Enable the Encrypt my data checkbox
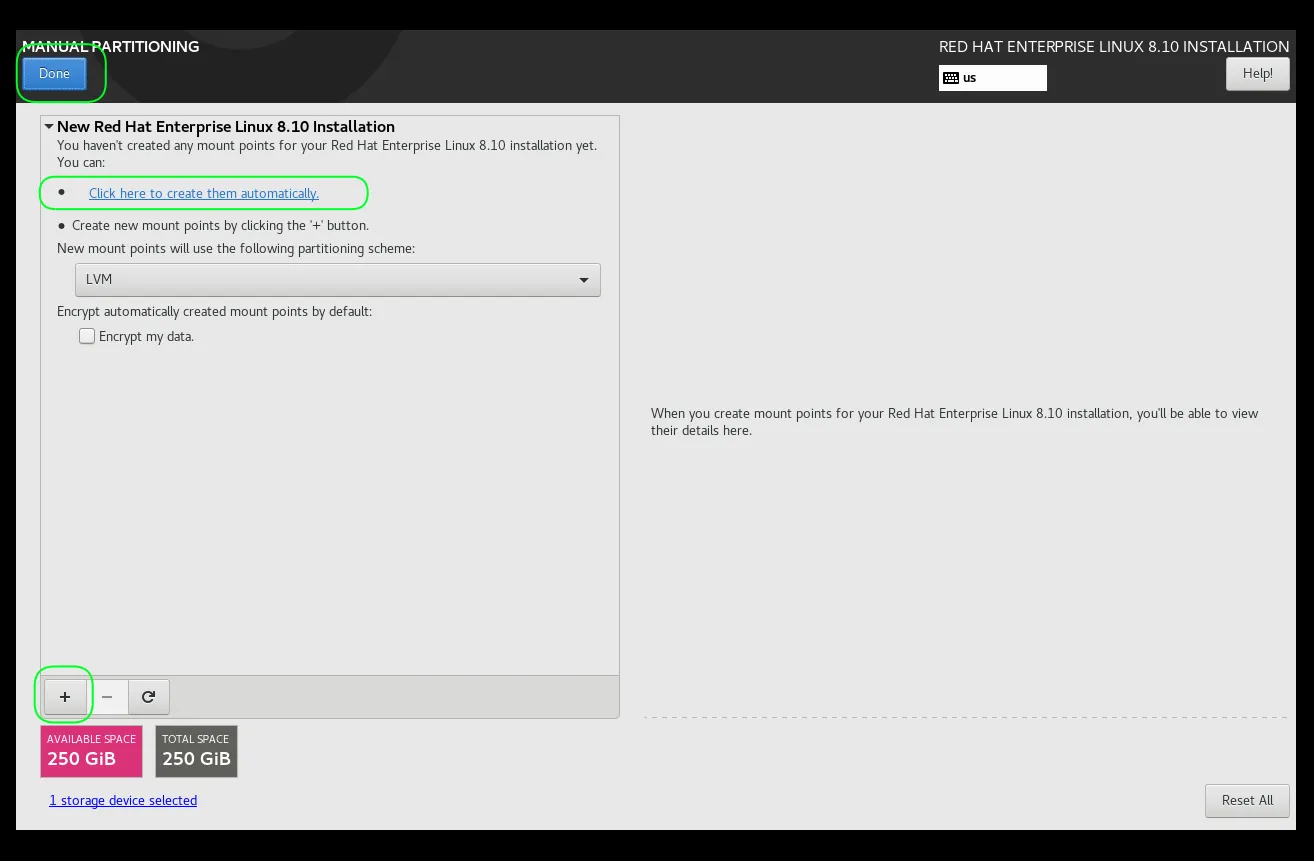 87,337
